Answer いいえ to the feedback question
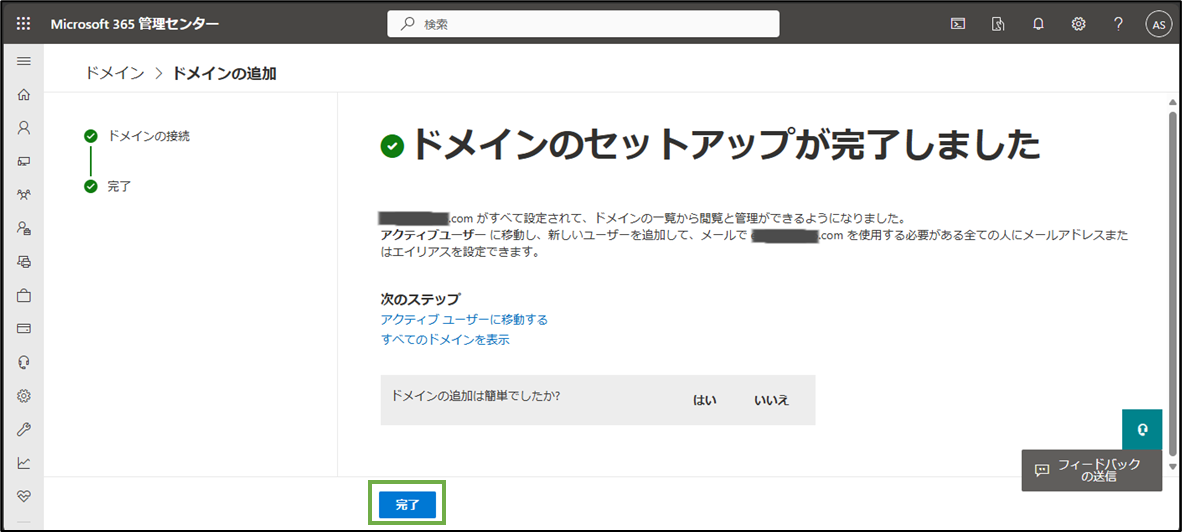The height and width of the screenshot is (532, 1182). click(771, 400)
